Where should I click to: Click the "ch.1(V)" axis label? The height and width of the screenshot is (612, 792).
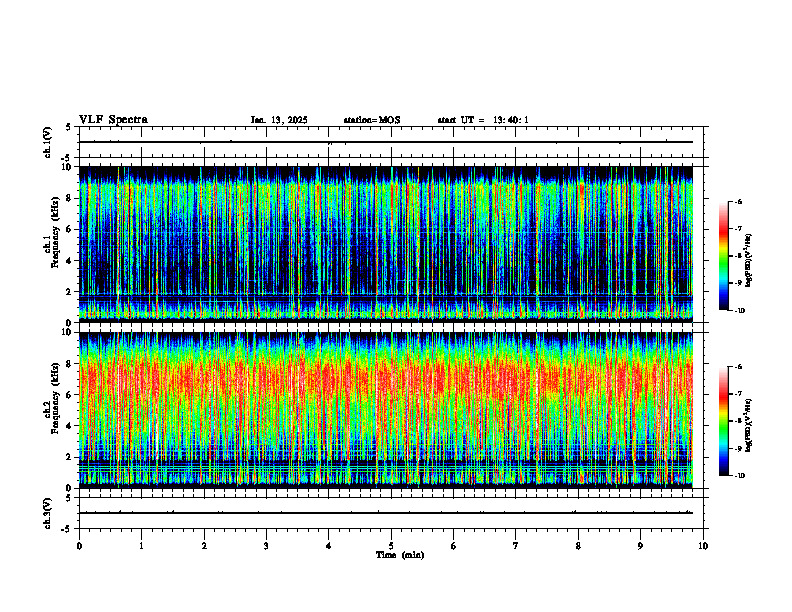pyautogui.click(x=48, y=142)
